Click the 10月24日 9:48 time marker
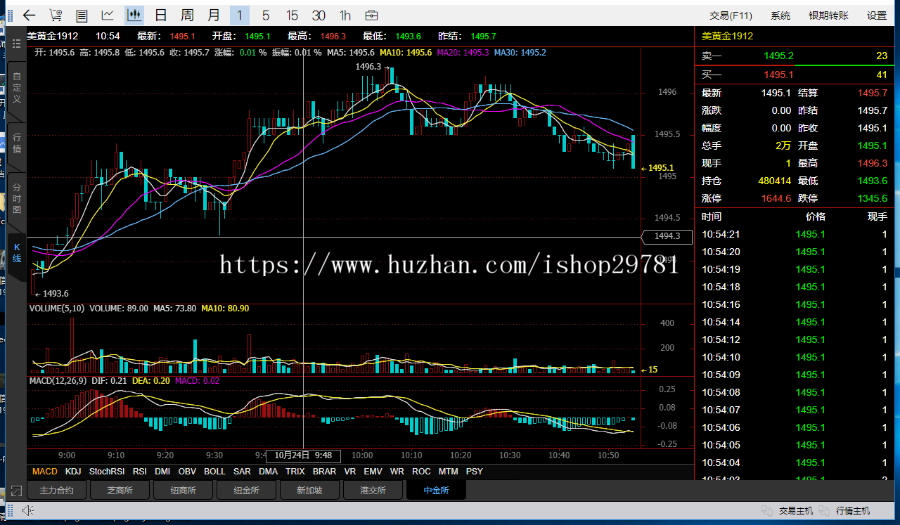This screenshot has width=900, height=525. pyautogui.click(x=303, y=456)
